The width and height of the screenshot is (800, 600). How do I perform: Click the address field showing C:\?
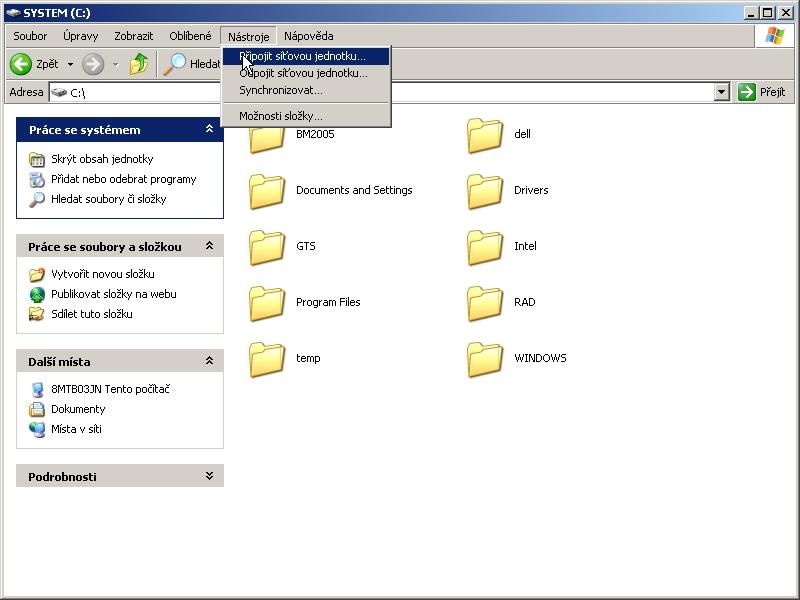coord(382,92)
